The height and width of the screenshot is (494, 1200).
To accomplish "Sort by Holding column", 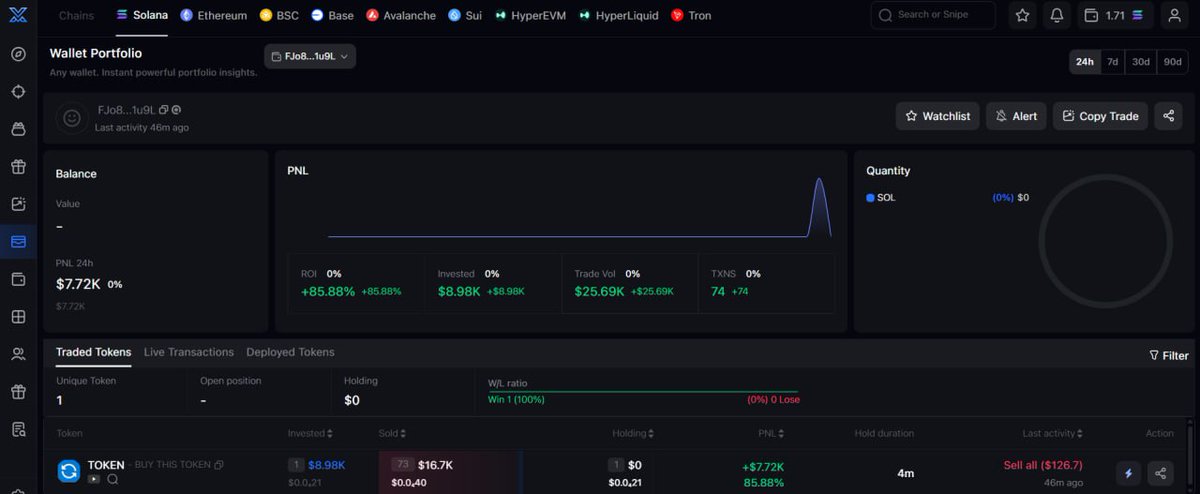I will tap(633, 433).
